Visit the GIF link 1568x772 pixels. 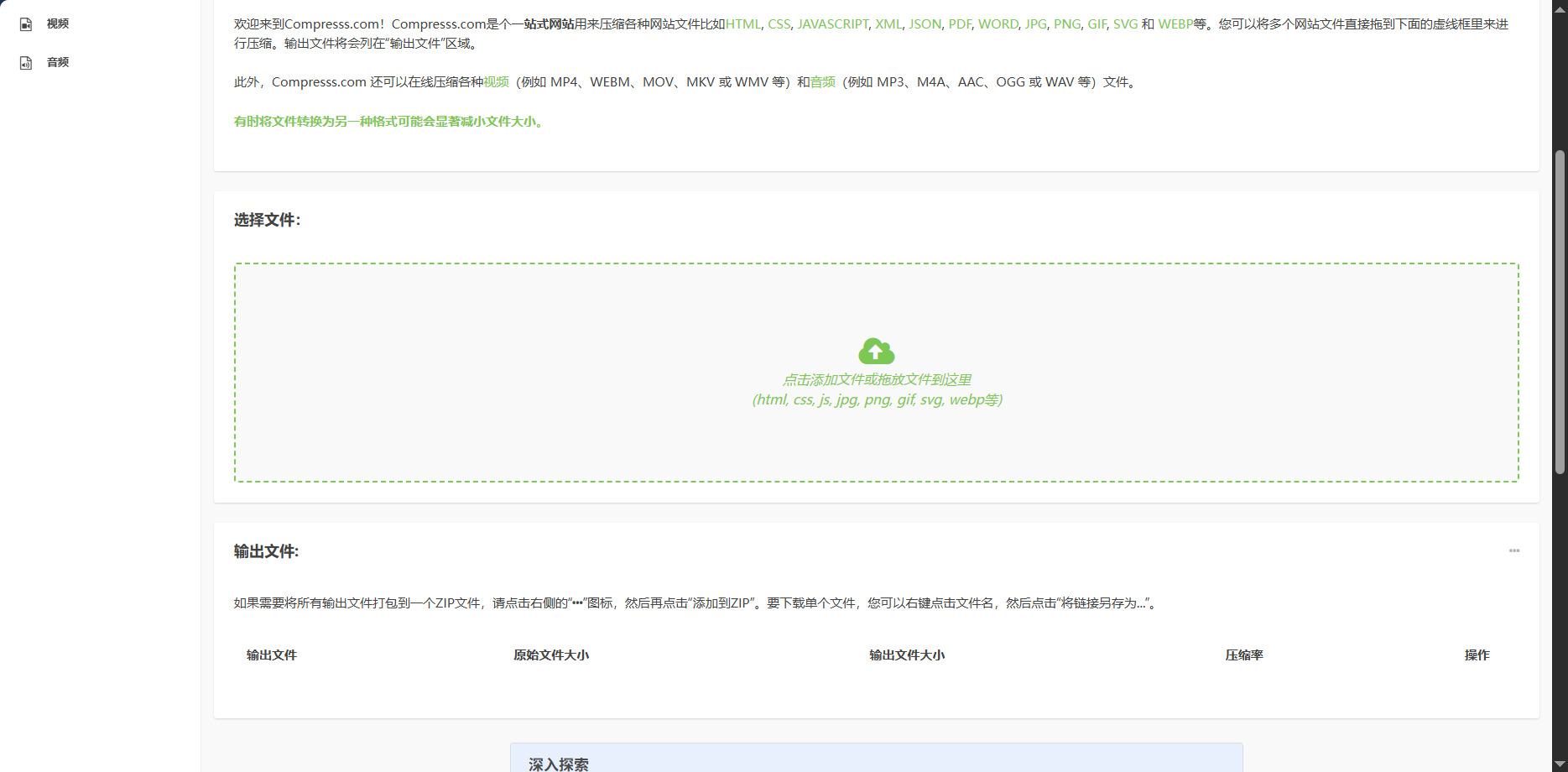1097,24
